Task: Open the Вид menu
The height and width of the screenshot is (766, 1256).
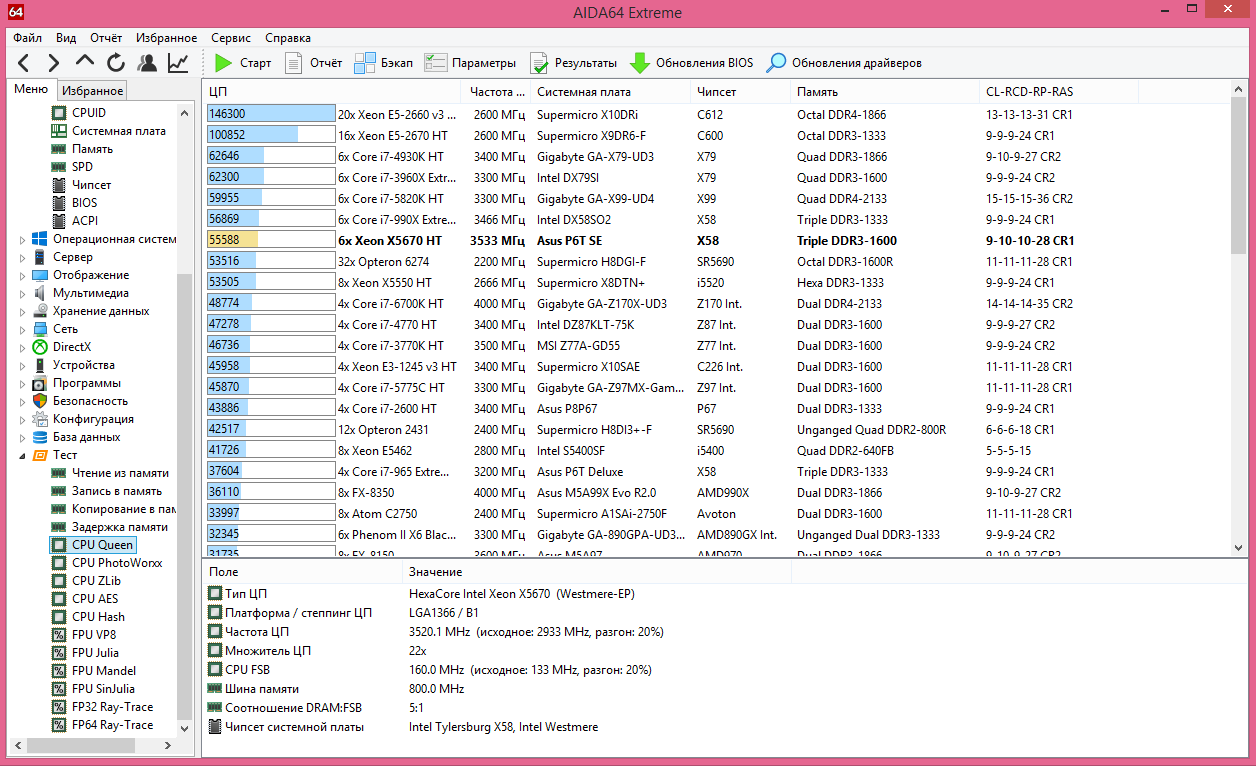Action: tap(66, 38)
